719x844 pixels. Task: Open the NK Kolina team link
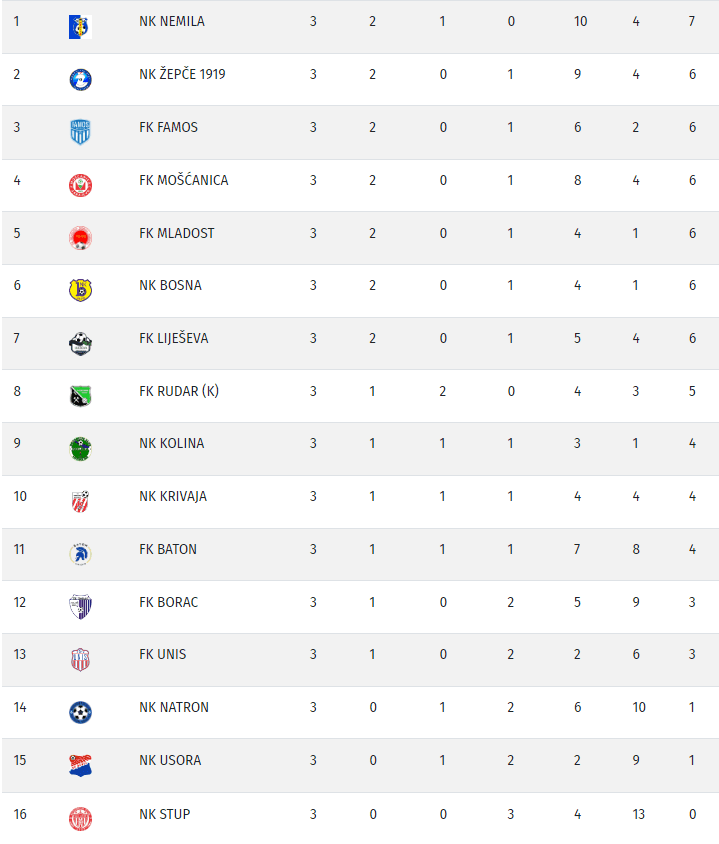pos(172,443)
